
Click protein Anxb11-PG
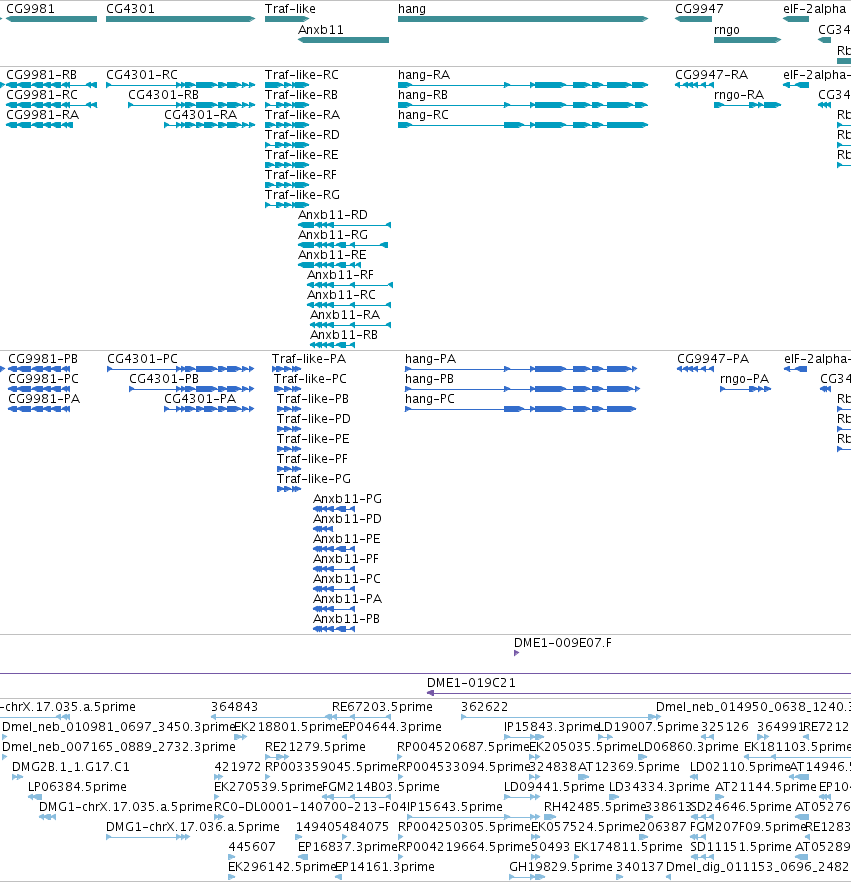pos(334,509)
